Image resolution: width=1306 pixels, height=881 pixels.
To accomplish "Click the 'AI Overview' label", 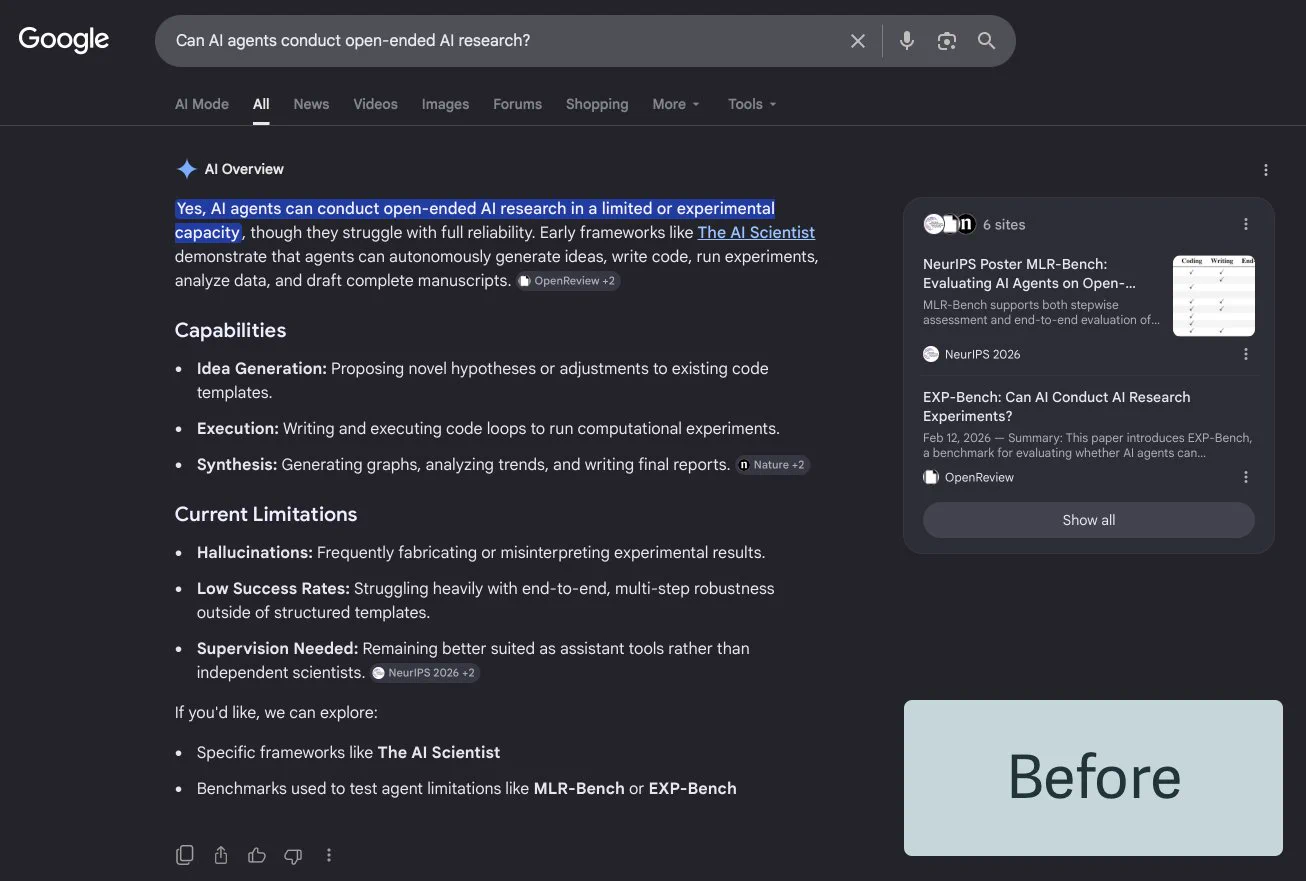I will click(244, 169).
